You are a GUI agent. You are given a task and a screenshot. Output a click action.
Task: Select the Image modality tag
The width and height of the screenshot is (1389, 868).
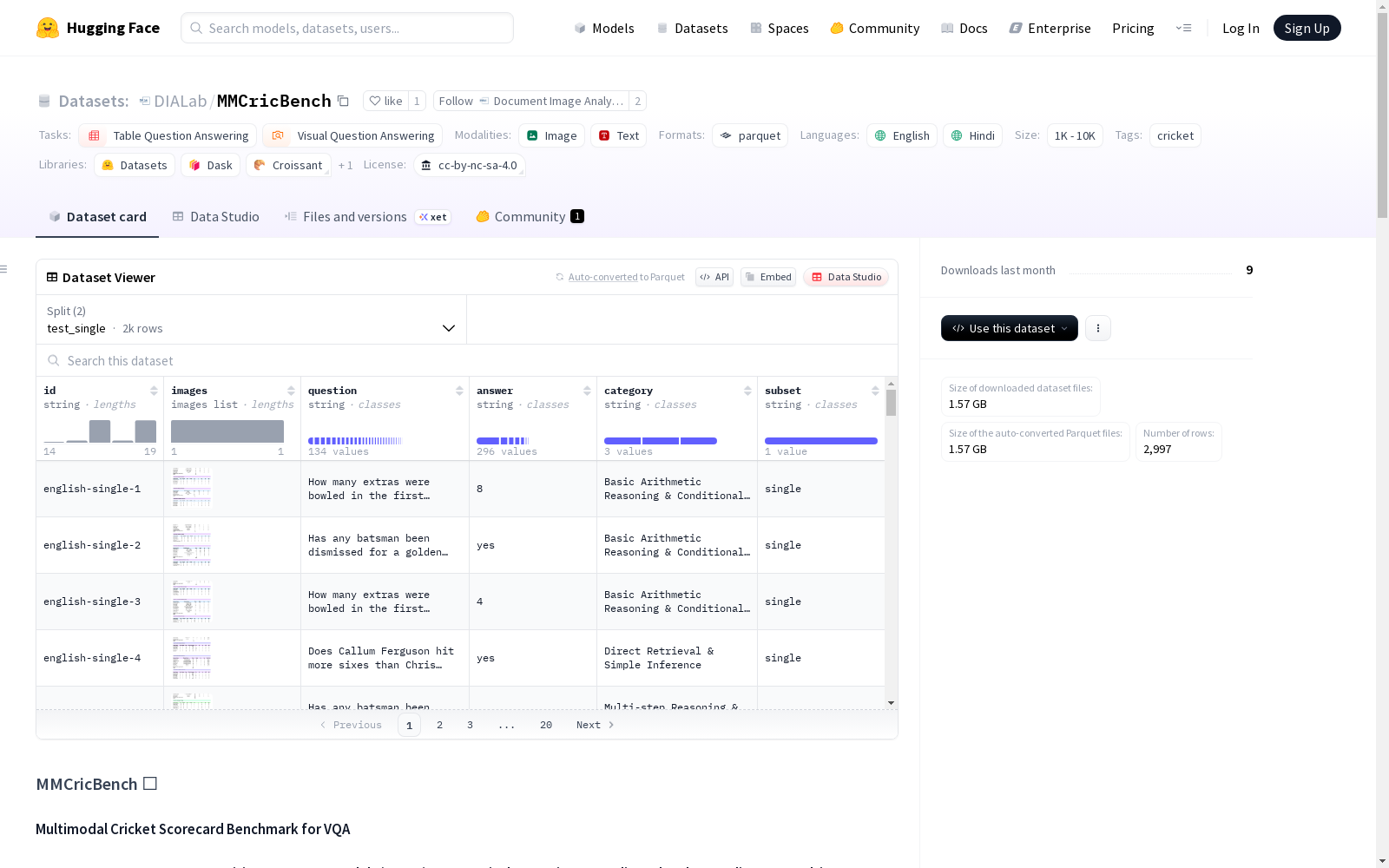(551, 135)
